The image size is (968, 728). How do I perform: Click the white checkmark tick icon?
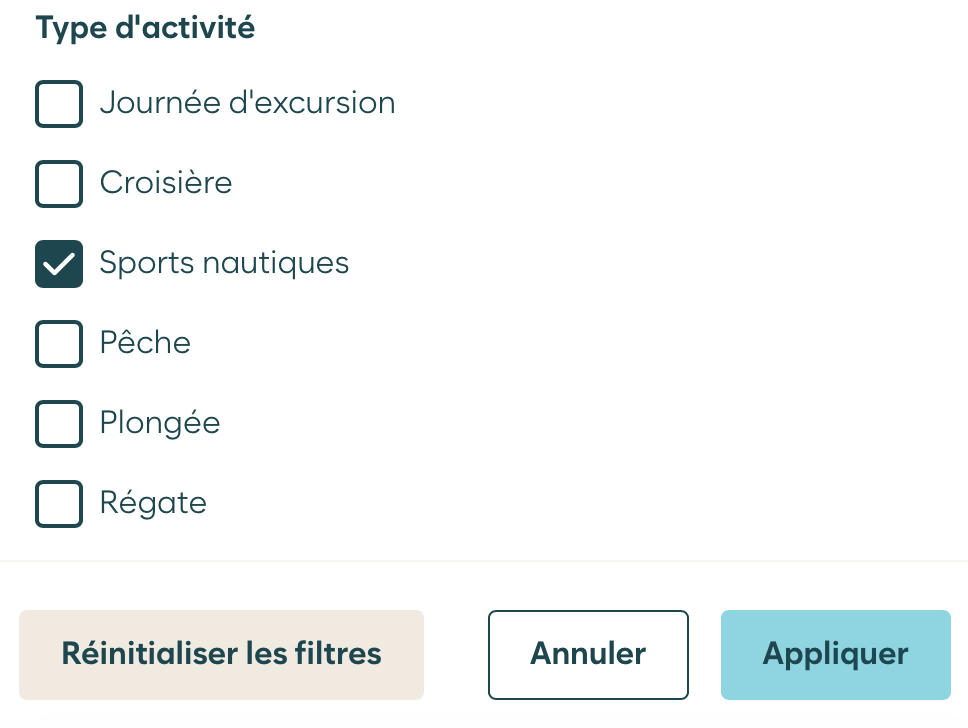[59, 264]
